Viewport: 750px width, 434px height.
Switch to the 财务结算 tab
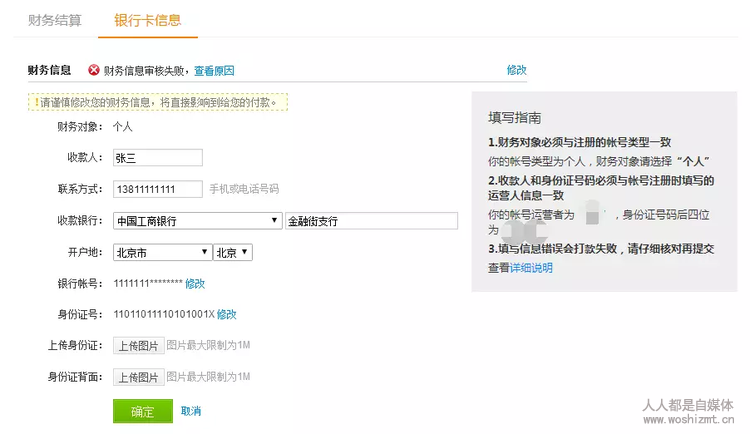coord(55,19)
